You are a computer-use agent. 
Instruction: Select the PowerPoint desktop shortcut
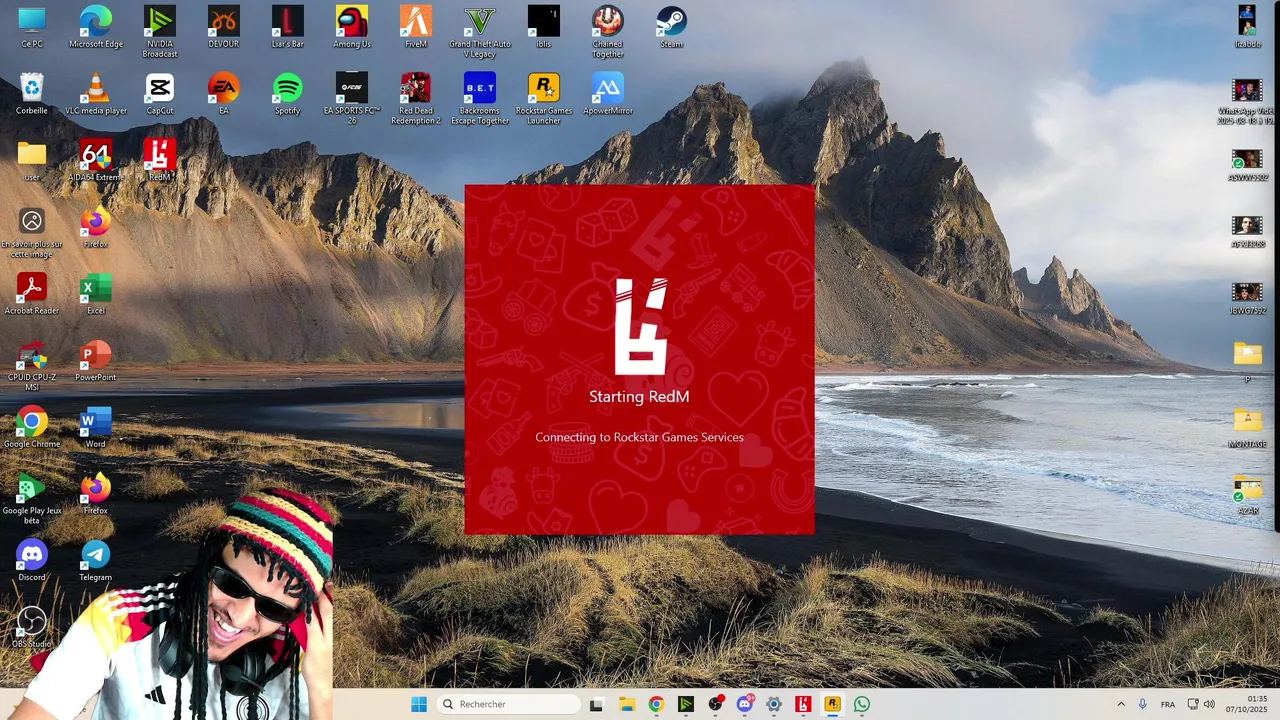96,360
